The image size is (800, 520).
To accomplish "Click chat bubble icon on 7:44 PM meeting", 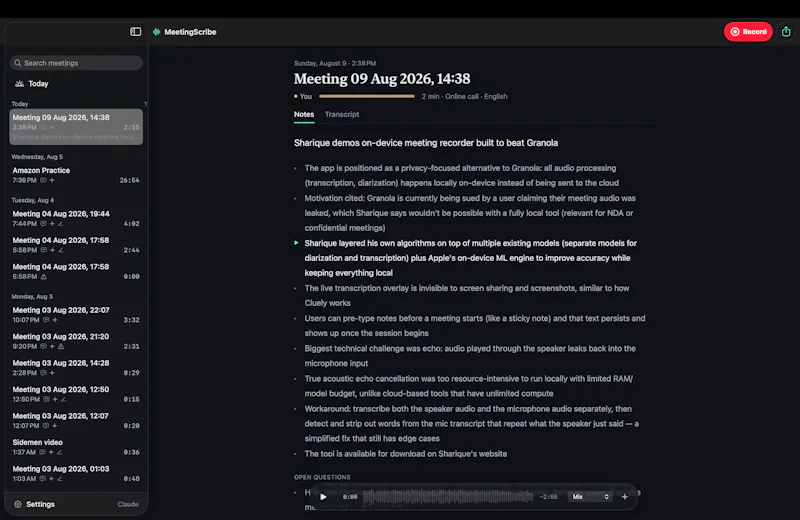I will click(43, 224).
